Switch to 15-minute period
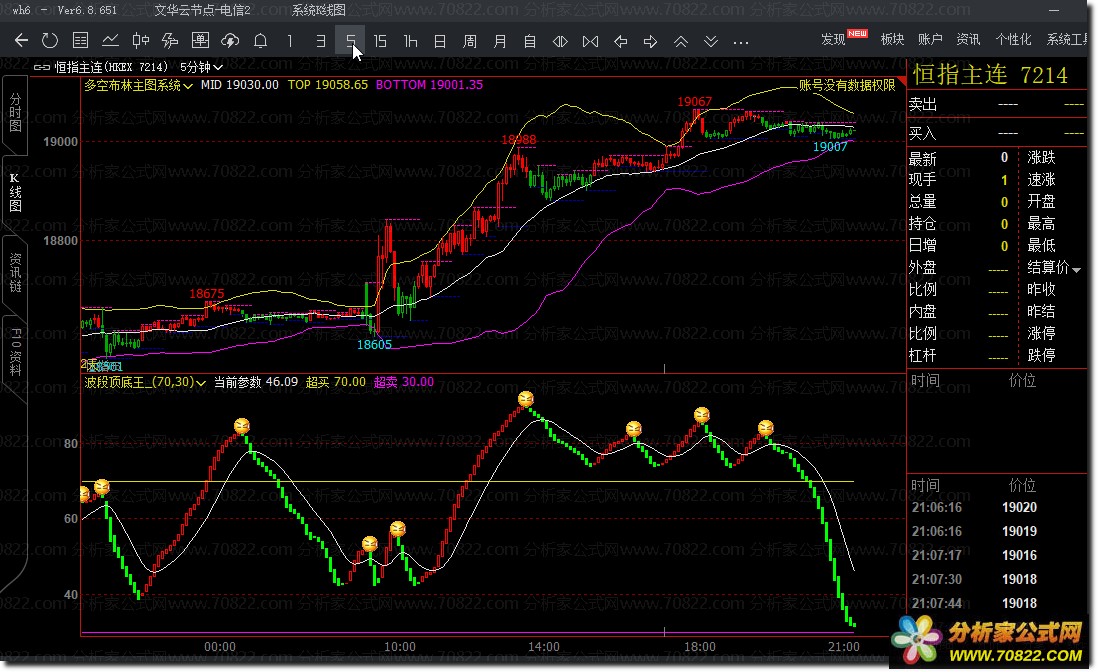This screenshot has height=672, width=1099. [381, 41]
